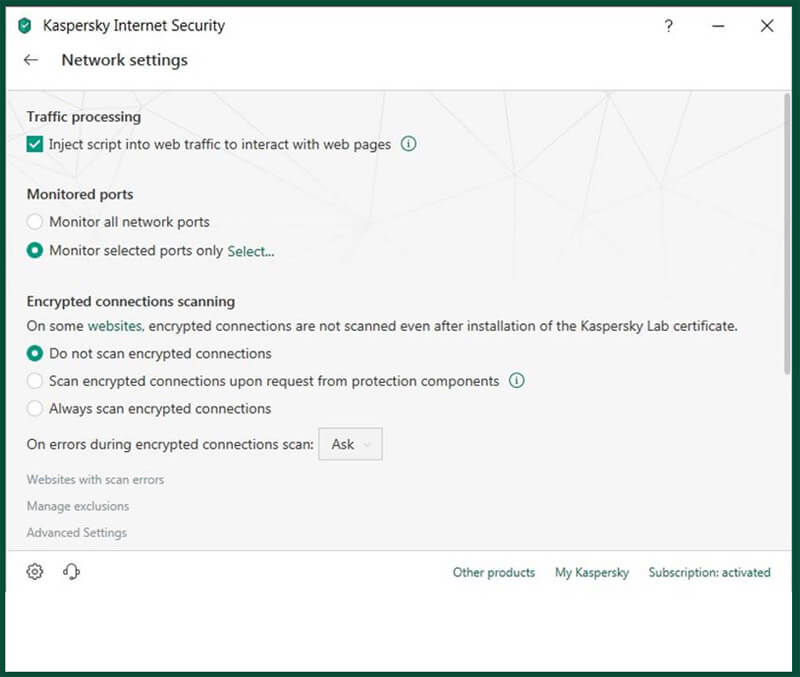Follow the websites link in description
This screenshot has width=800, height=677.
116,326
